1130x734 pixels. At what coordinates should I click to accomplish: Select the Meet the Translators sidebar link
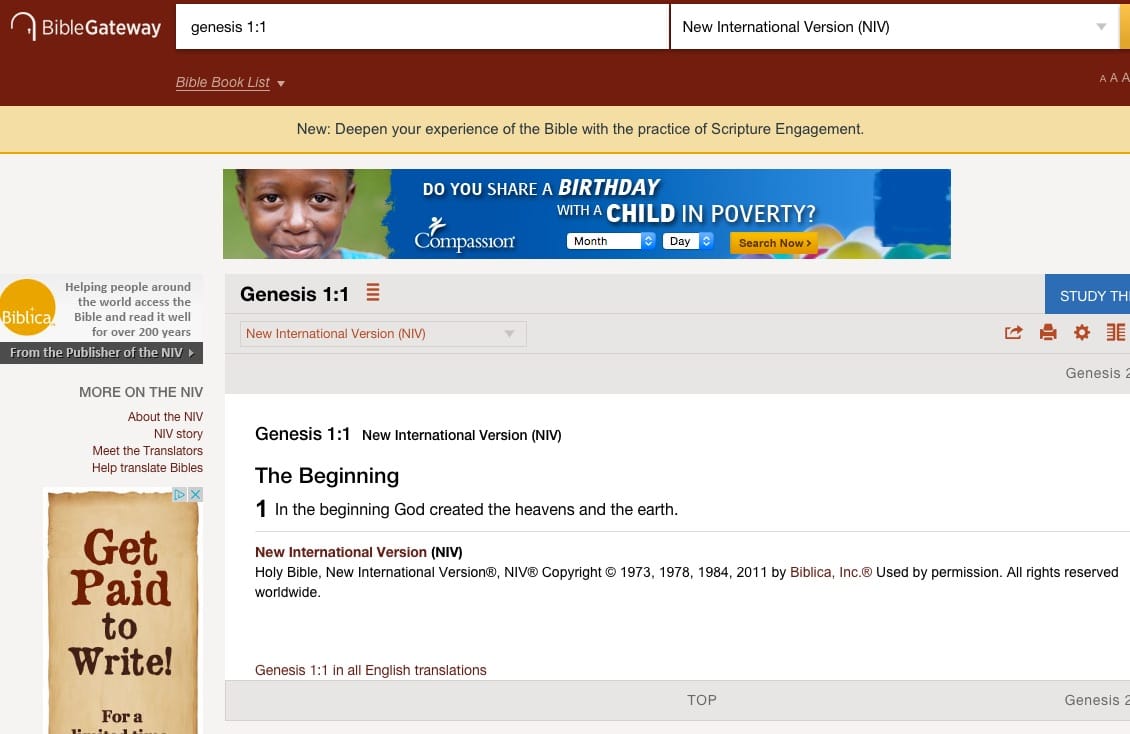147,451
